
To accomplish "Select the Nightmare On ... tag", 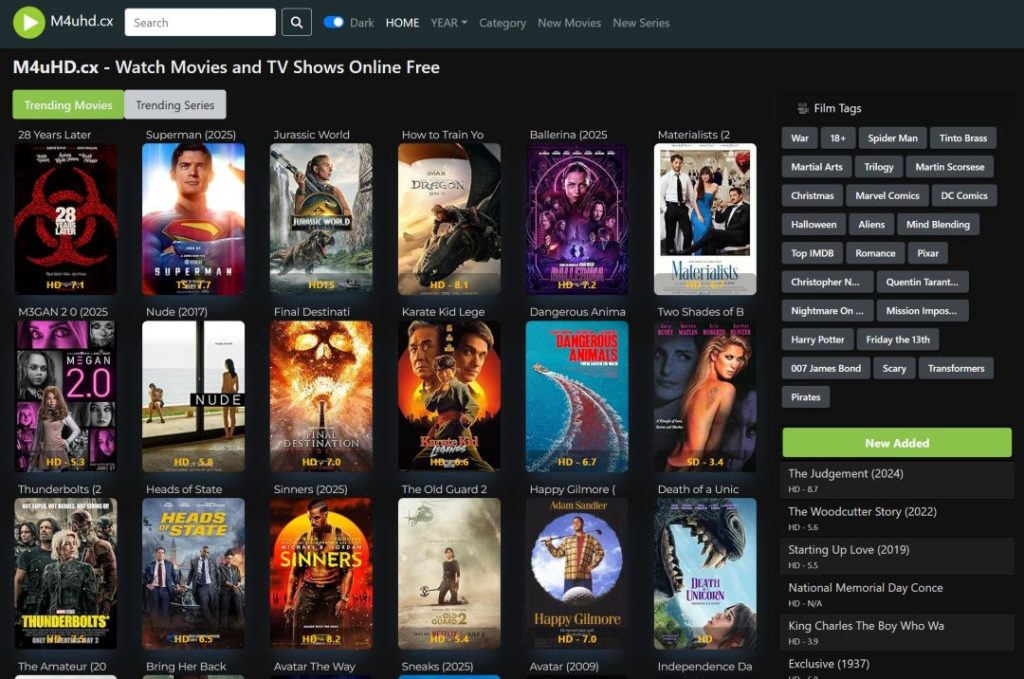I will [x=827, y=310].
